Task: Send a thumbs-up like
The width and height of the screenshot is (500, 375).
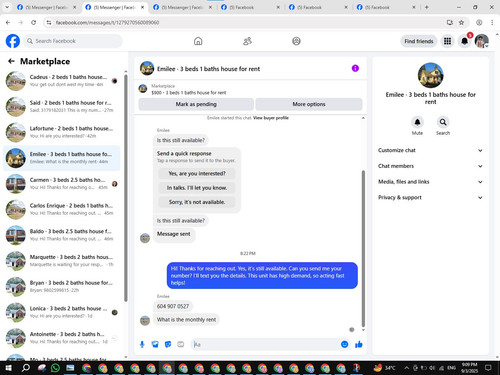Action: point(359,344)
